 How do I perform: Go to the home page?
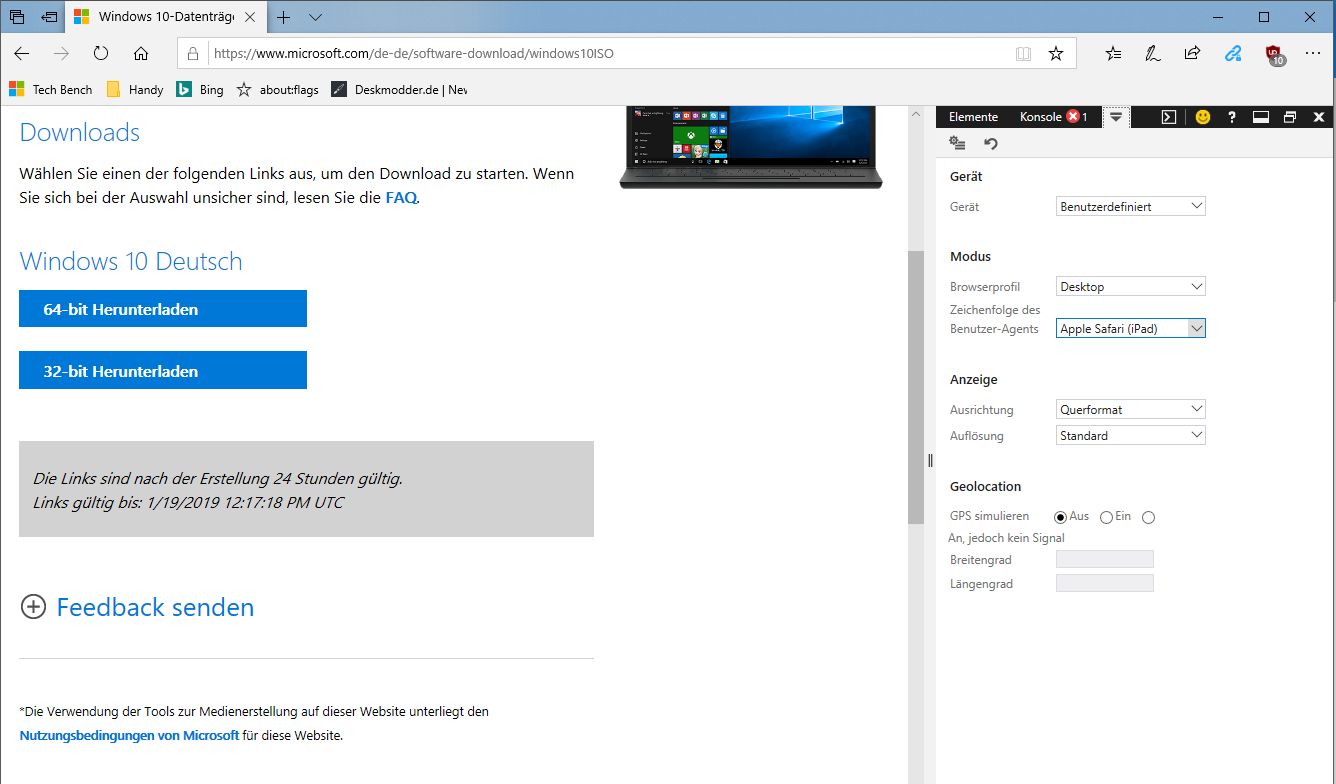(x=141, y=53)
